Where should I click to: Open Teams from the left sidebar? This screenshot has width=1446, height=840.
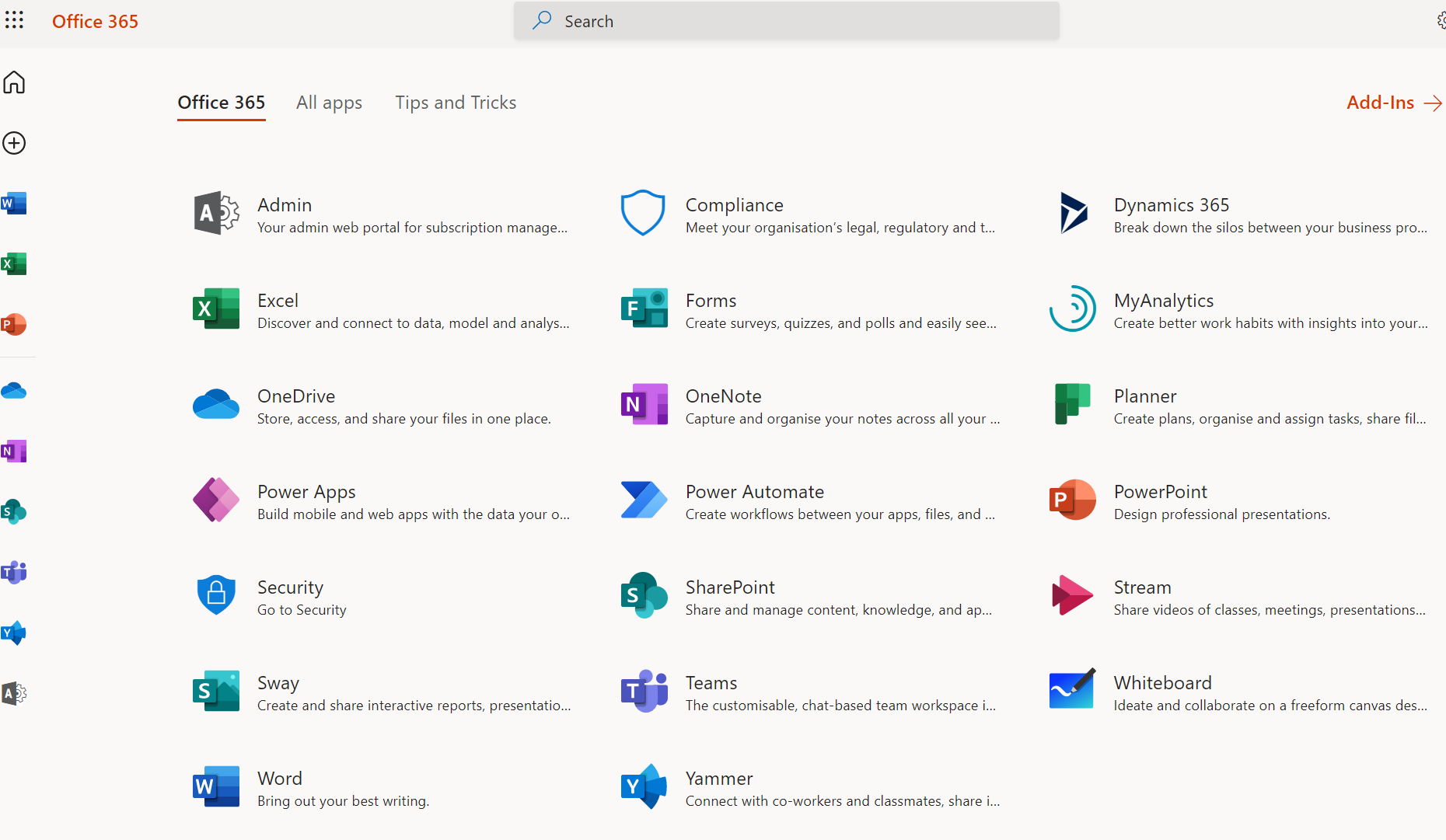point(14,573)
